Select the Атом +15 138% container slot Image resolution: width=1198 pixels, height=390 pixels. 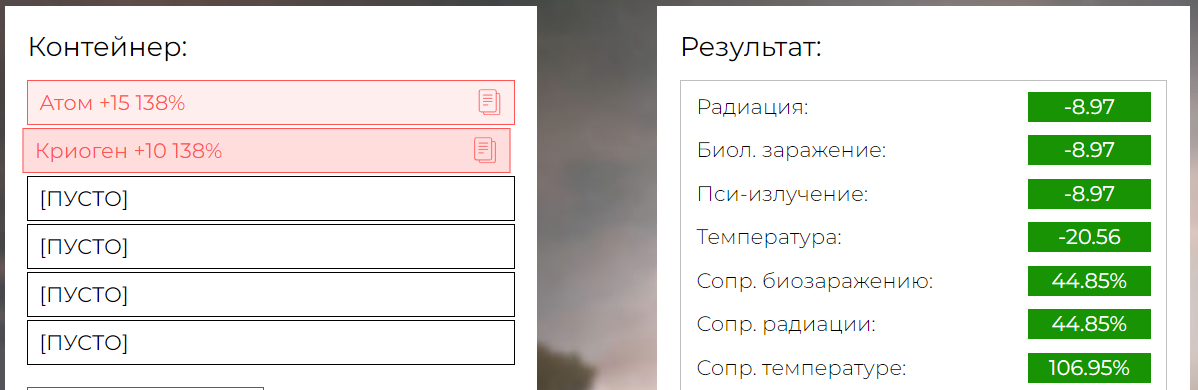tap(270, 102)
